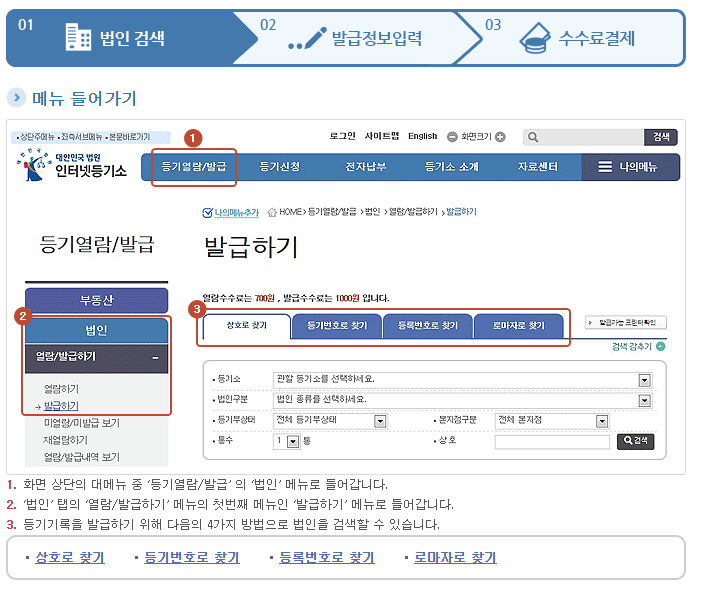Open the 자료센터 top menu
Image resolution: width=708 pixels, height=594 pixels.
tap(537, 167)
